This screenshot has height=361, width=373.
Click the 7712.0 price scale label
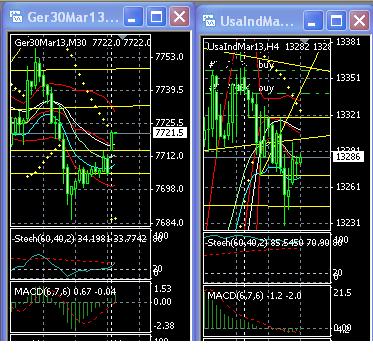pos(169,156)
